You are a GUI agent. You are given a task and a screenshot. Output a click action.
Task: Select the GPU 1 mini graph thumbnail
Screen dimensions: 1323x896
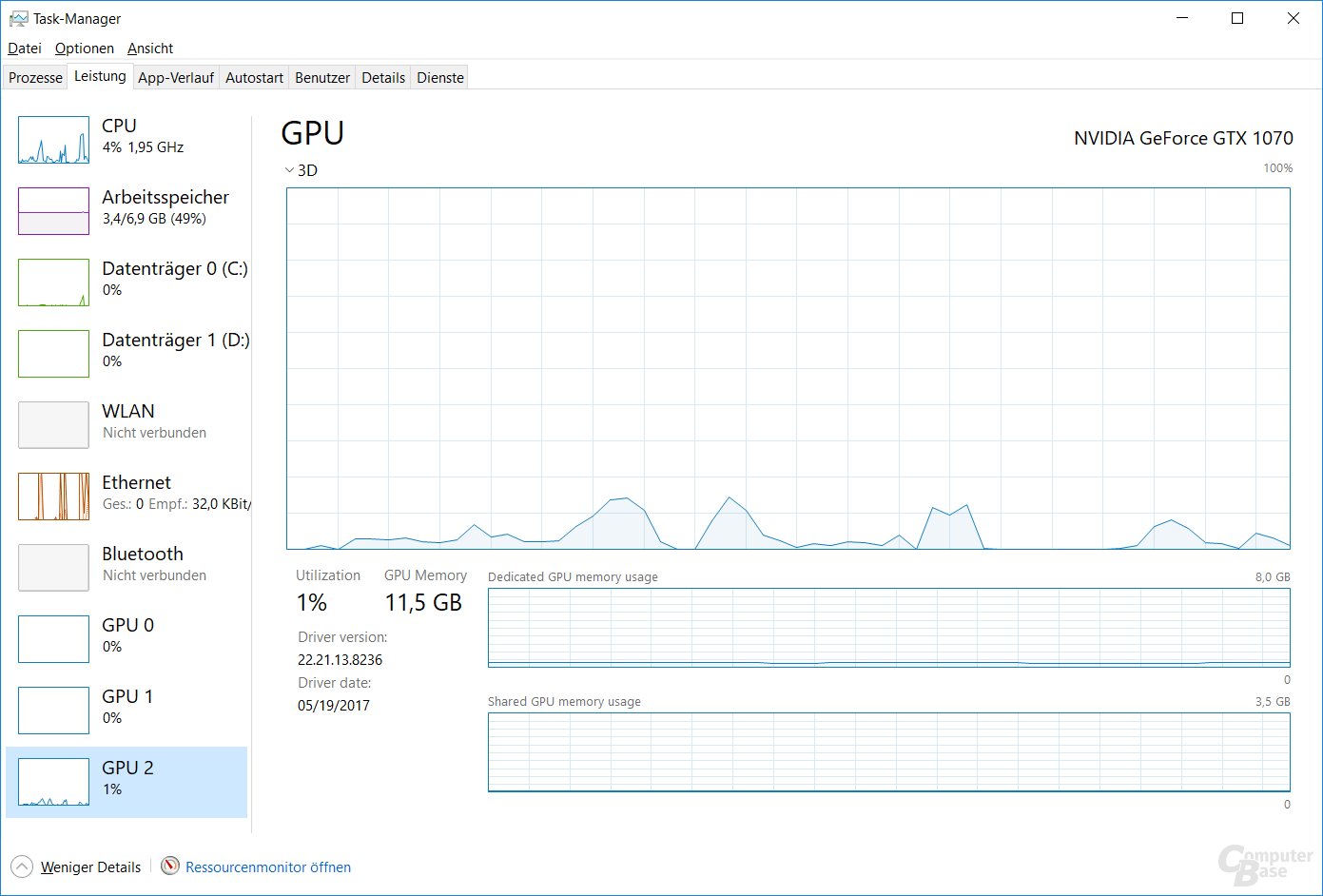coord(54,711)
